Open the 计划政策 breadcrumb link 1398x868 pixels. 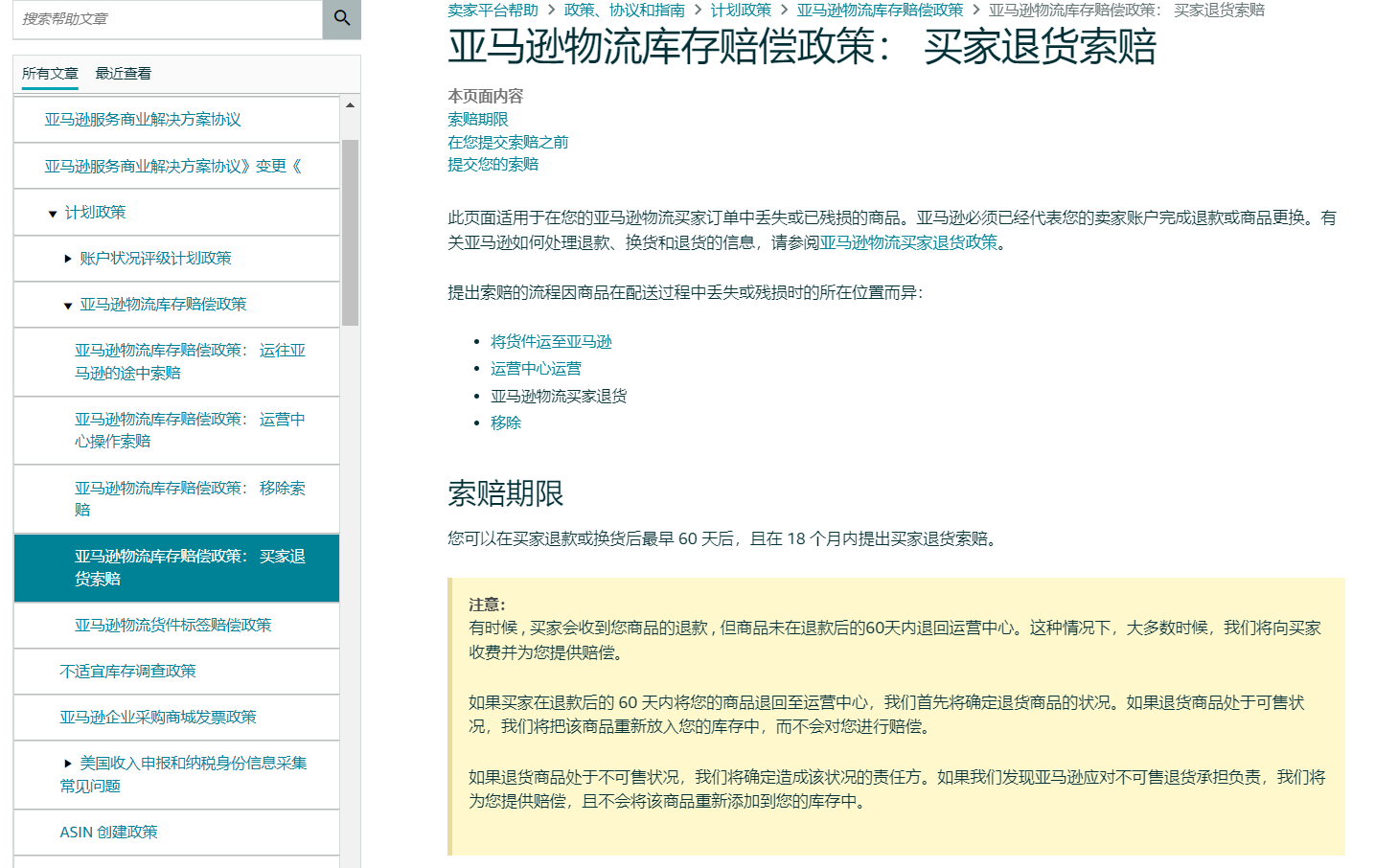740,11
